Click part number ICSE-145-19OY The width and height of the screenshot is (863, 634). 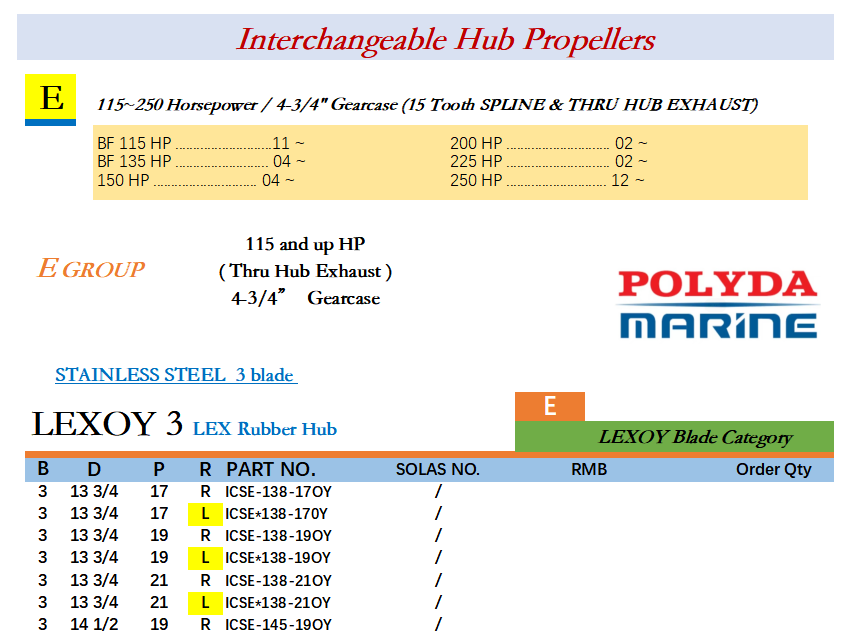278,625
